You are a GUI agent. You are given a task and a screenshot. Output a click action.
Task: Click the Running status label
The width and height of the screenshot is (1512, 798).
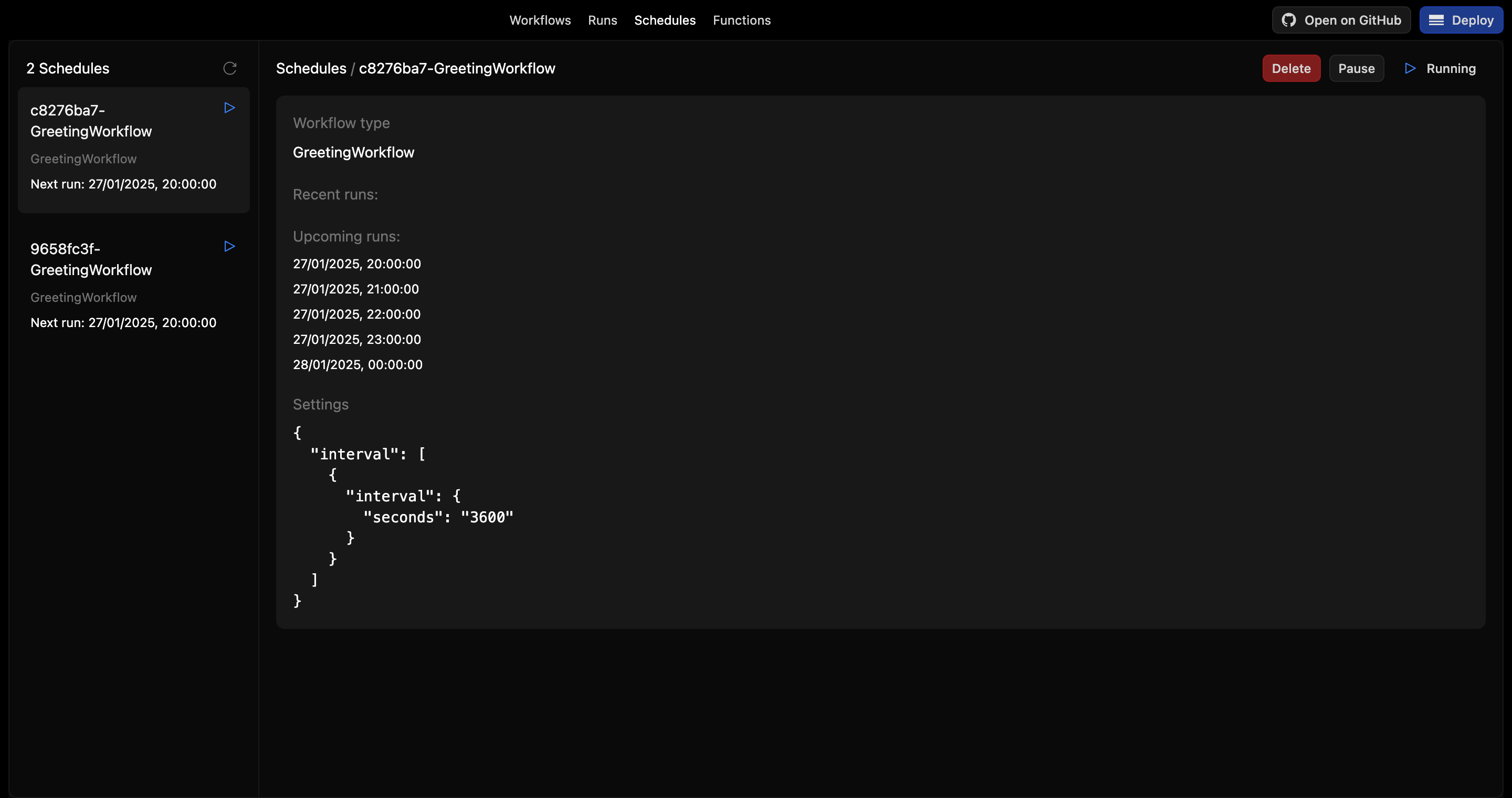(1451, 69)
